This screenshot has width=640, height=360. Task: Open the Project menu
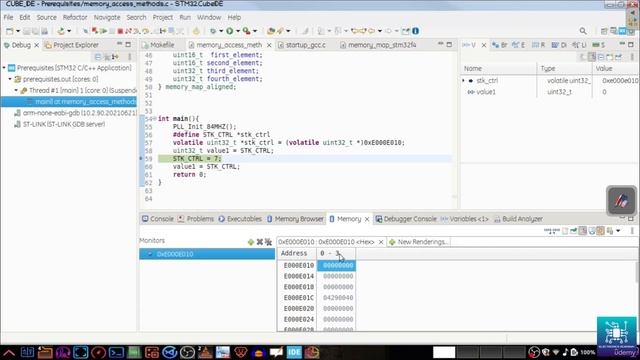163,17
